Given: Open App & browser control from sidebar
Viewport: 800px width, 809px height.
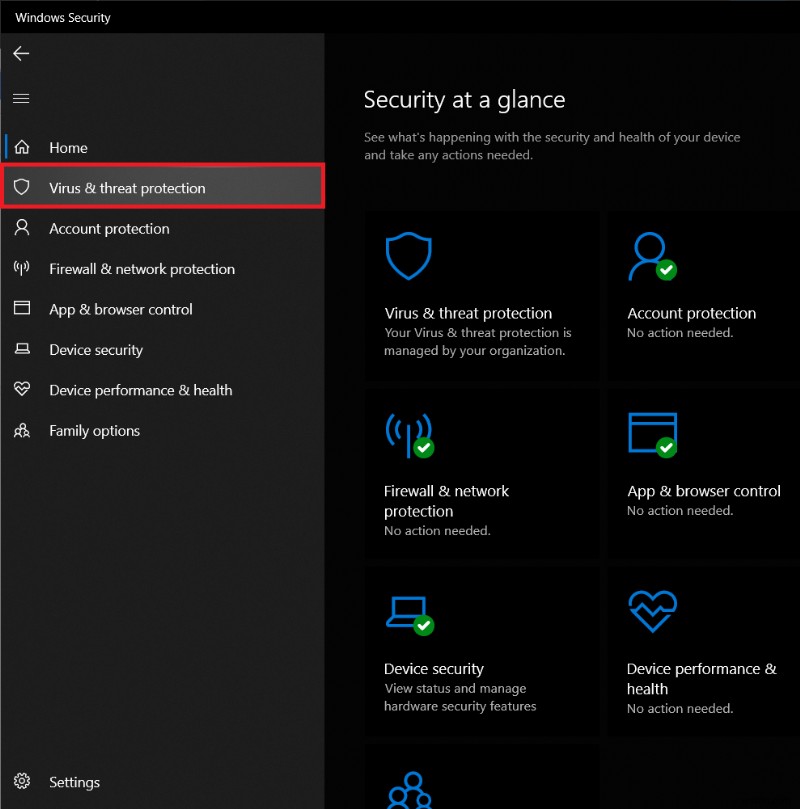Looking at the screenshot, I should tap(120, 309).
